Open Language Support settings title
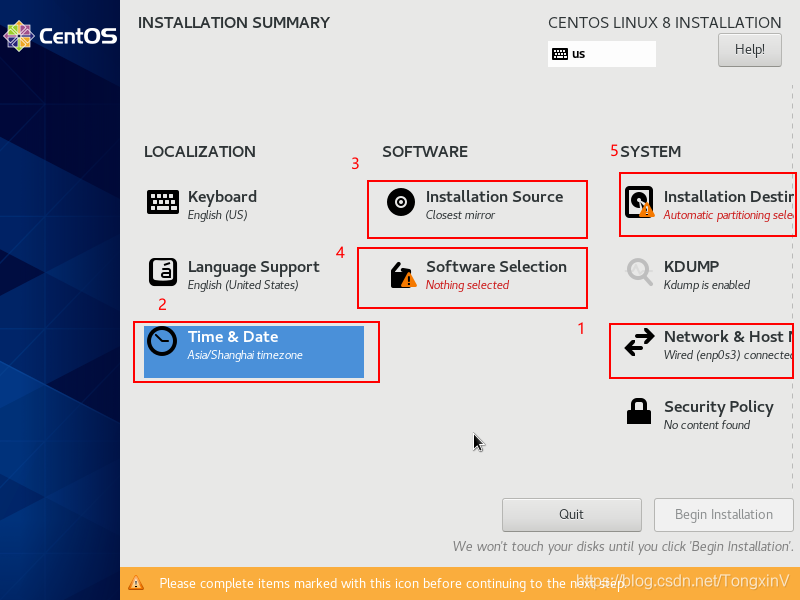This screenshot has width=800, height=600. click(254, 267)
